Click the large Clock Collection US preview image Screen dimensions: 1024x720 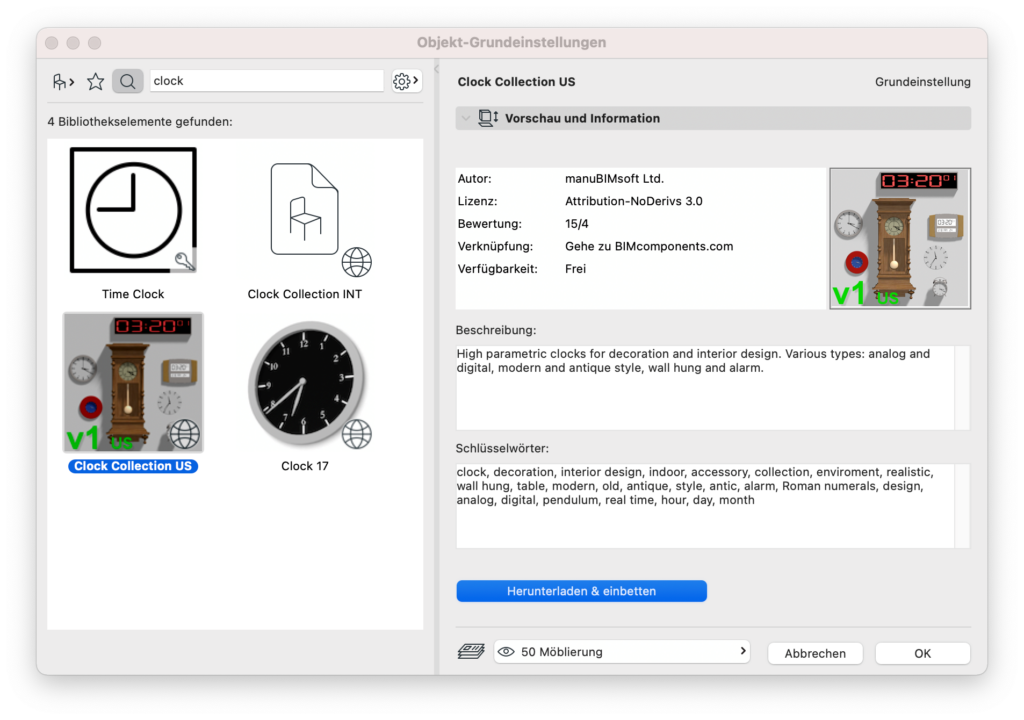pyautogui.click(x=900, y=238)
